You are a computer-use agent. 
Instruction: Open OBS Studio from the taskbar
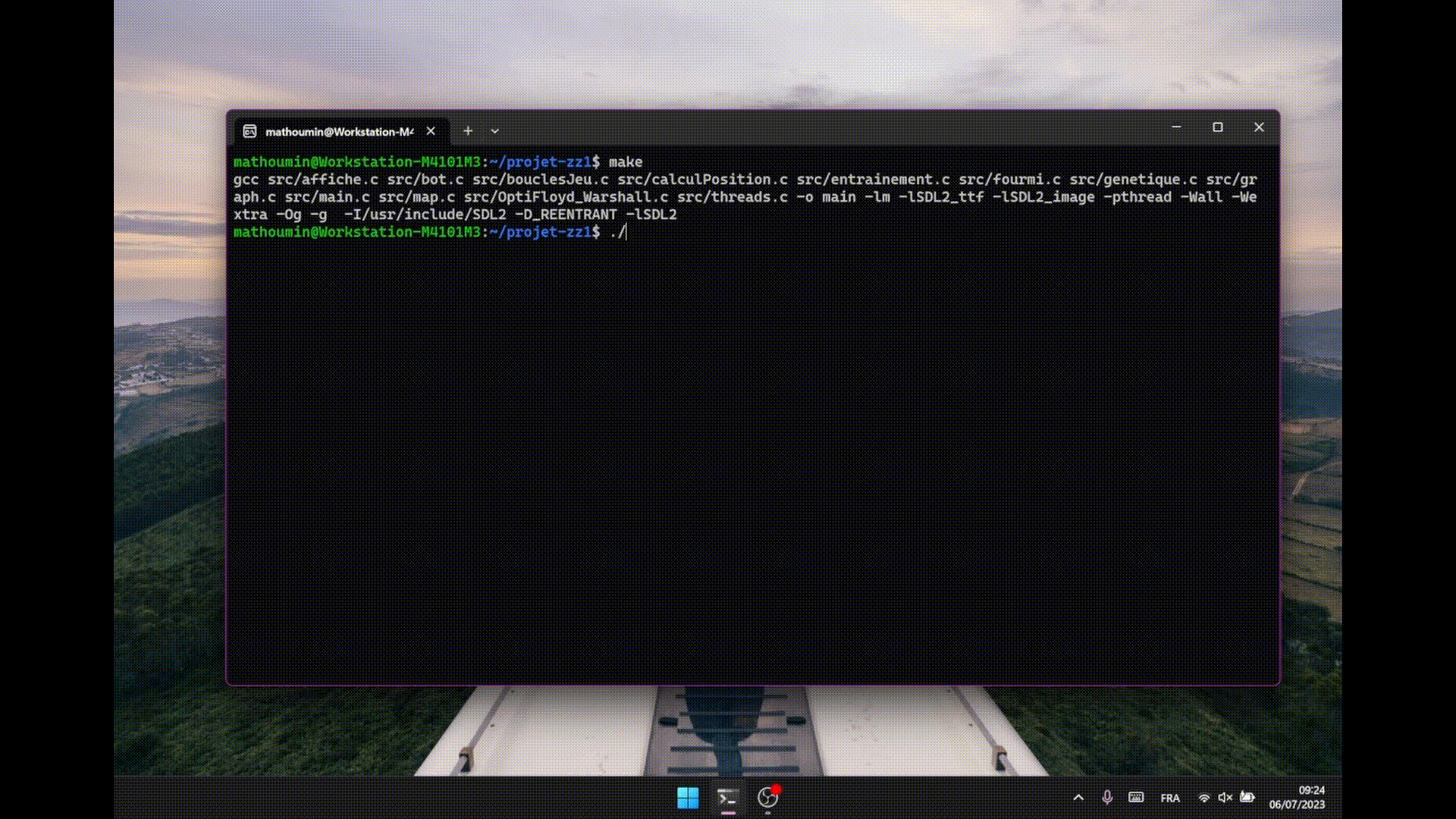pyautogui.click(x=768, y=798)
